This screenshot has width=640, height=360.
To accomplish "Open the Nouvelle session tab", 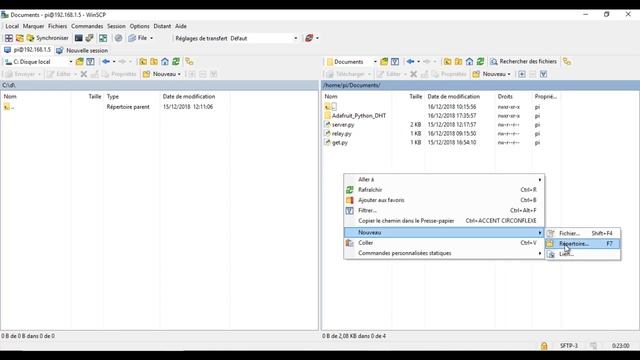I will [x=82, y=50].
